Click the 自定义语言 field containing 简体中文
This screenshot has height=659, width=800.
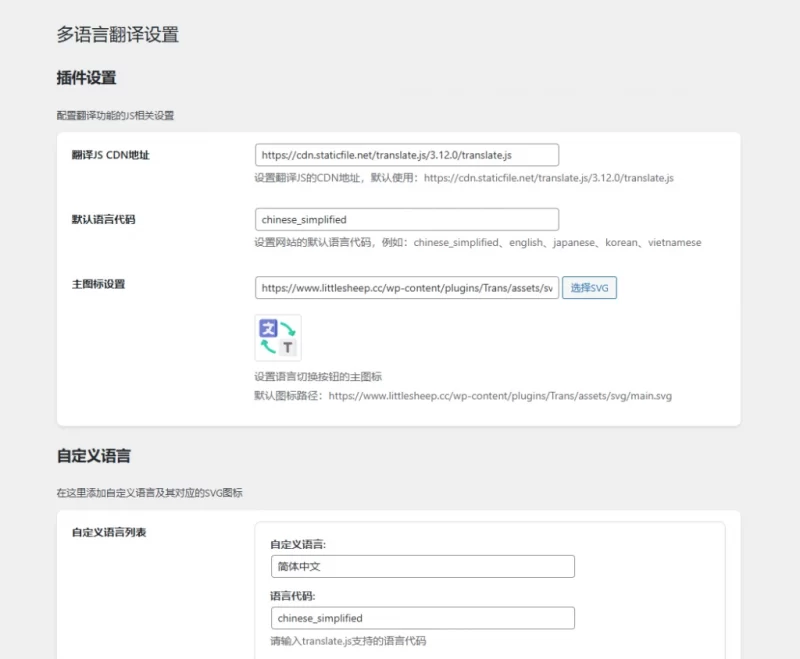click(x=422, y=566)
